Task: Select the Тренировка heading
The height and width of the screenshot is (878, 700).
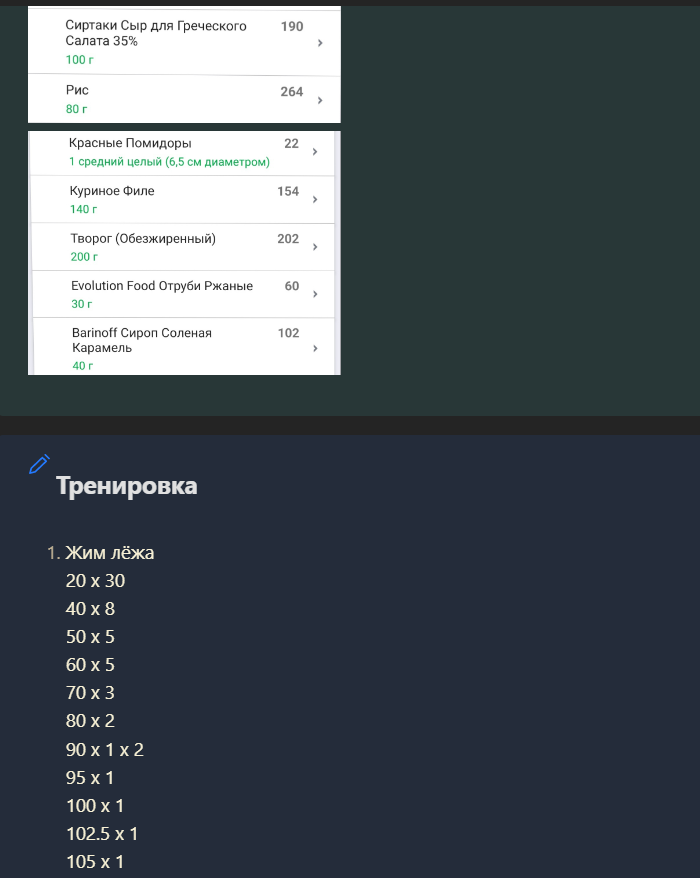Action: (127, 486)
